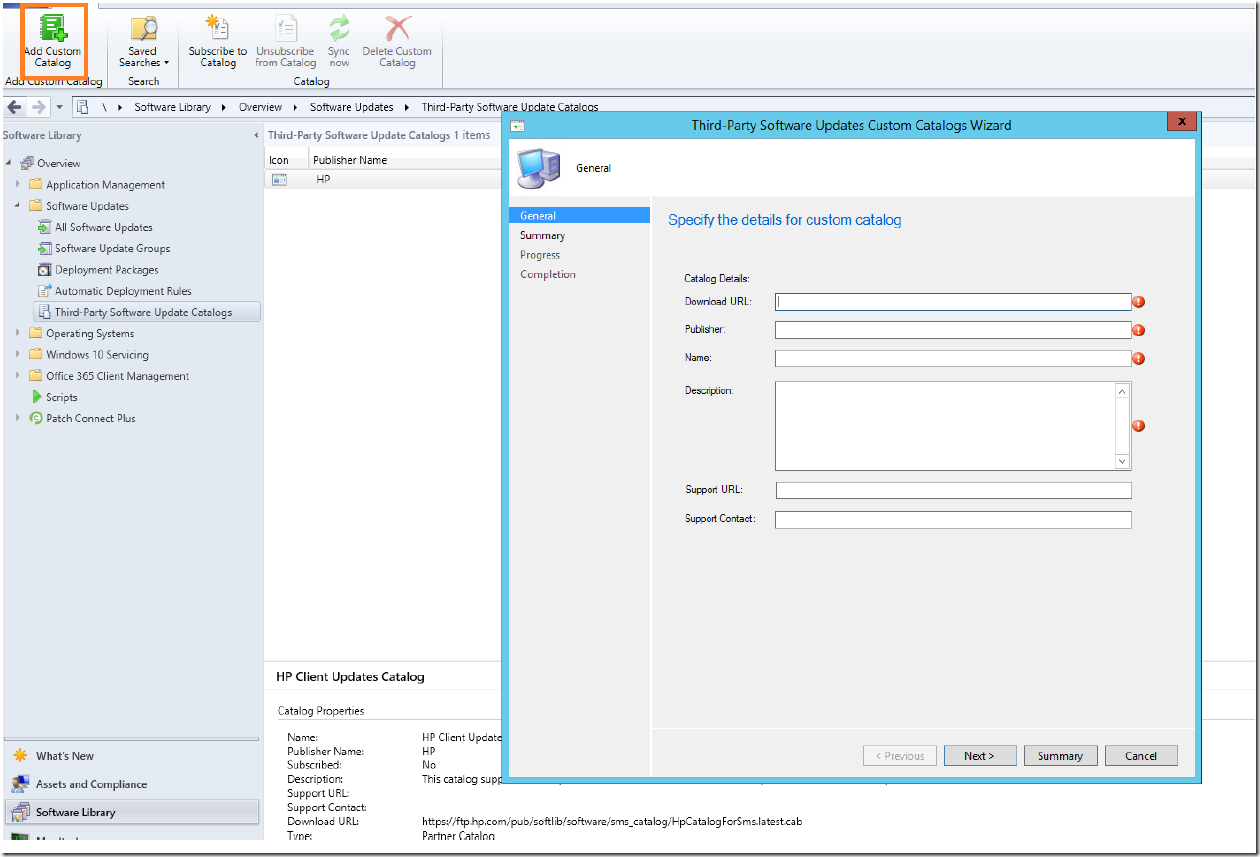This screenshot has width=1260, height=857.
Task: Click the Delete Custom Catalog icon
Action: tap(396, 40)
